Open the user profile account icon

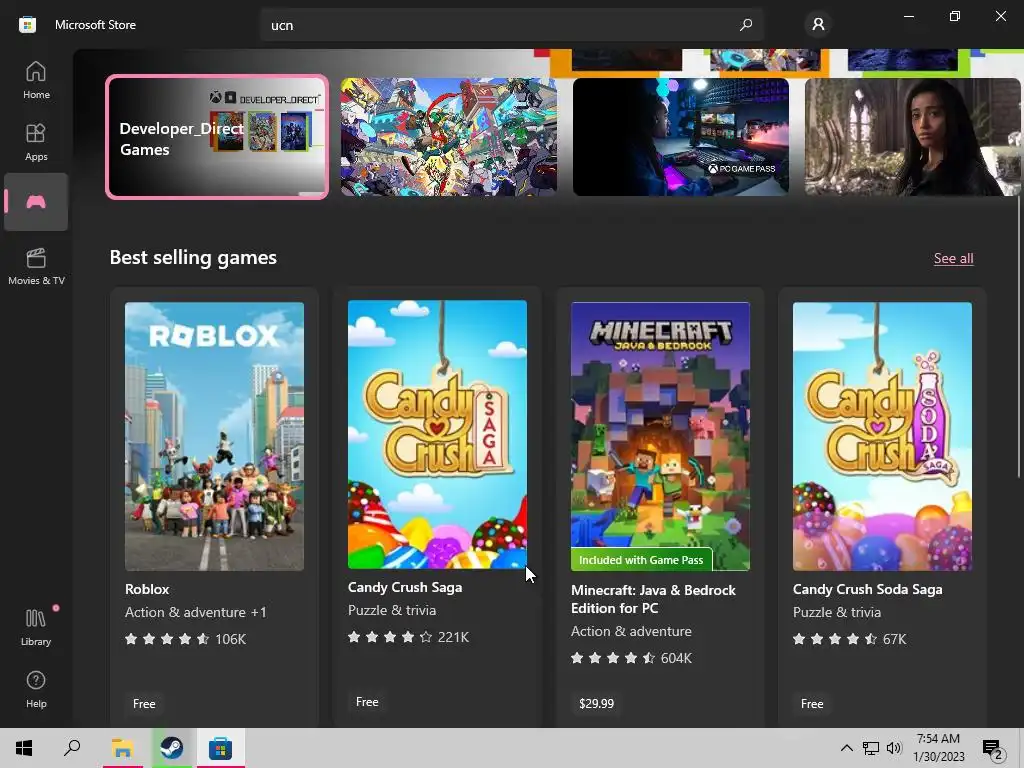click(818, 25)
